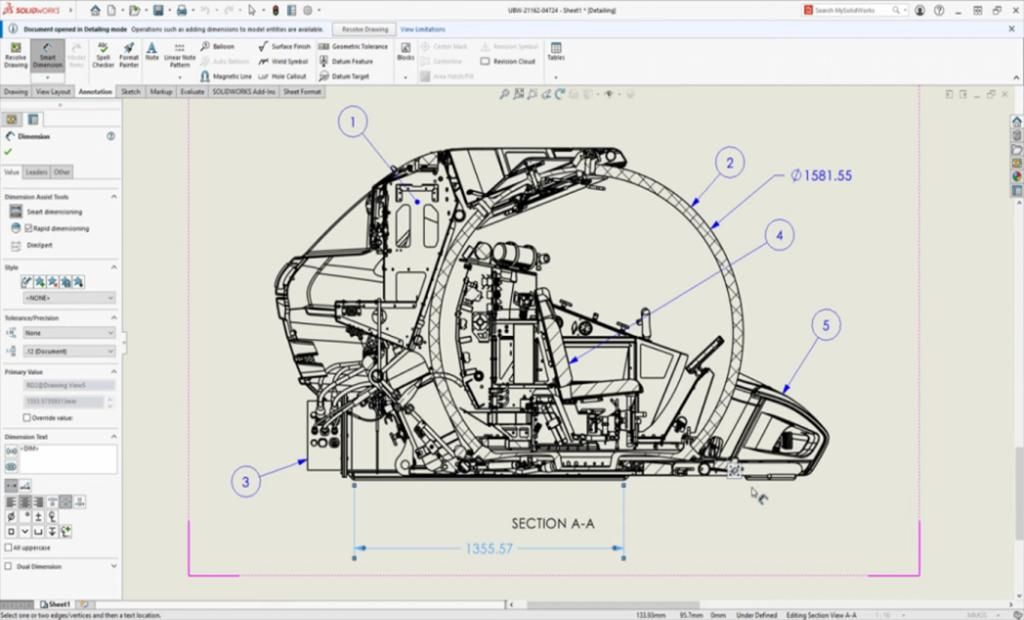Open the Markup ribbon tab
The height and width of the screenshot is (620, 1024).
click(x=161, y=91)
